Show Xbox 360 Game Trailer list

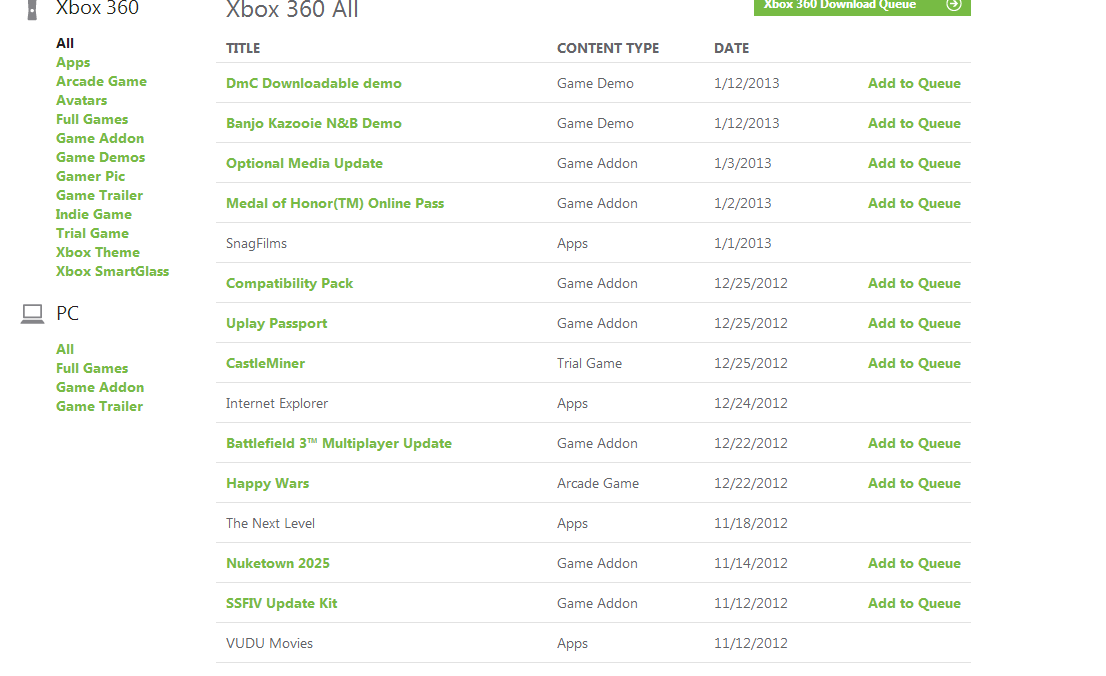[99, 195]
